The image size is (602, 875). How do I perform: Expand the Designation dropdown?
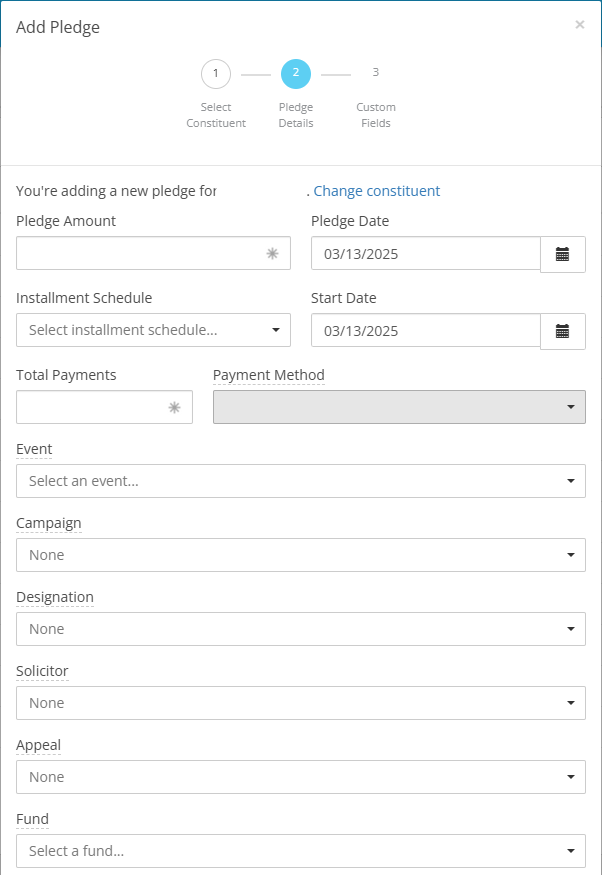point(301,629)
